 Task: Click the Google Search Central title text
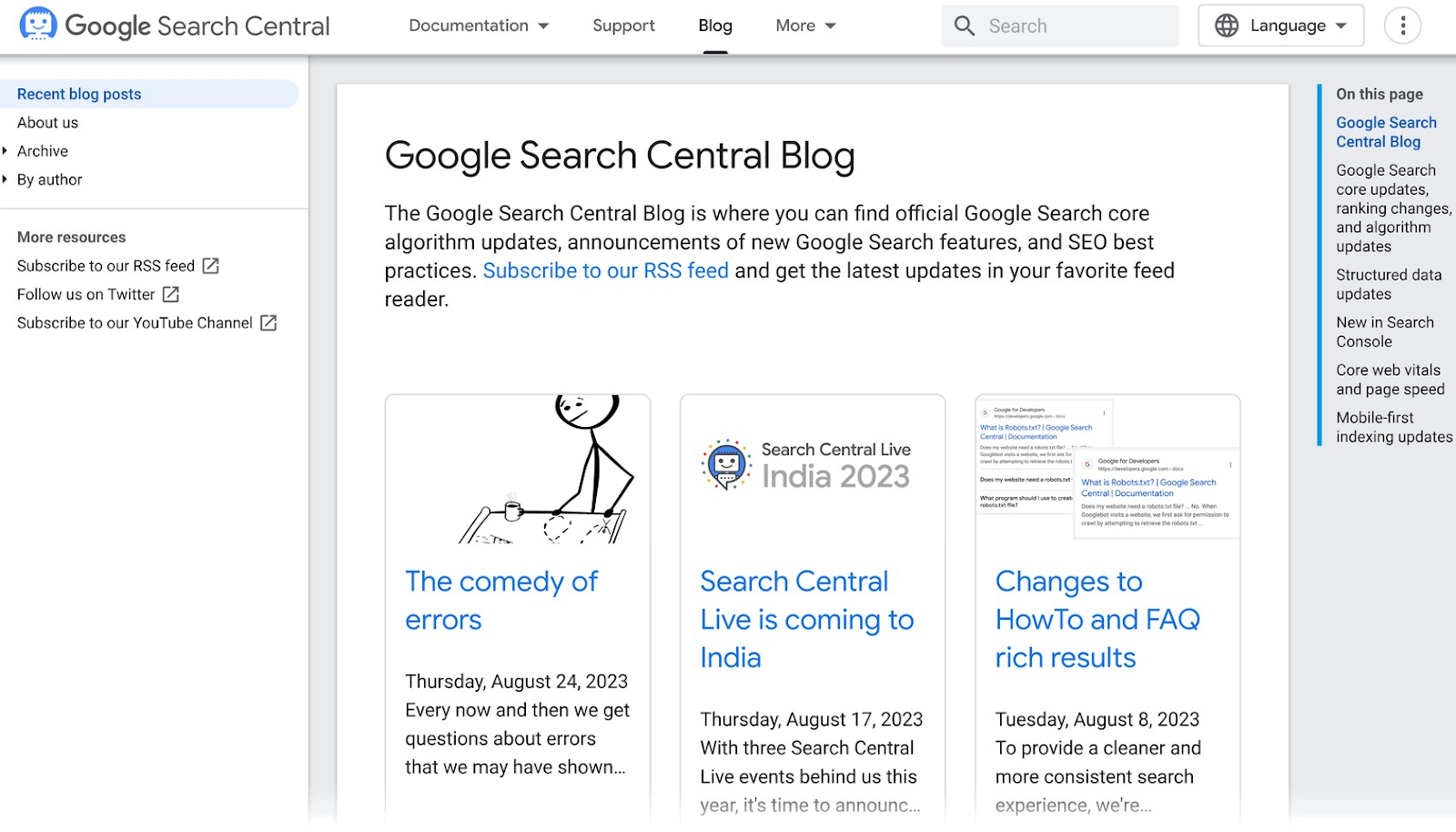197,25
